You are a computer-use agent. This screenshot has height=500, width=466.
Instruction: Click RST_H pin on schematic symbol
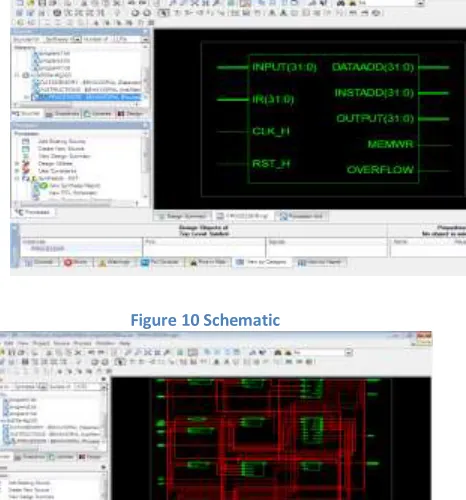(271, 164)
